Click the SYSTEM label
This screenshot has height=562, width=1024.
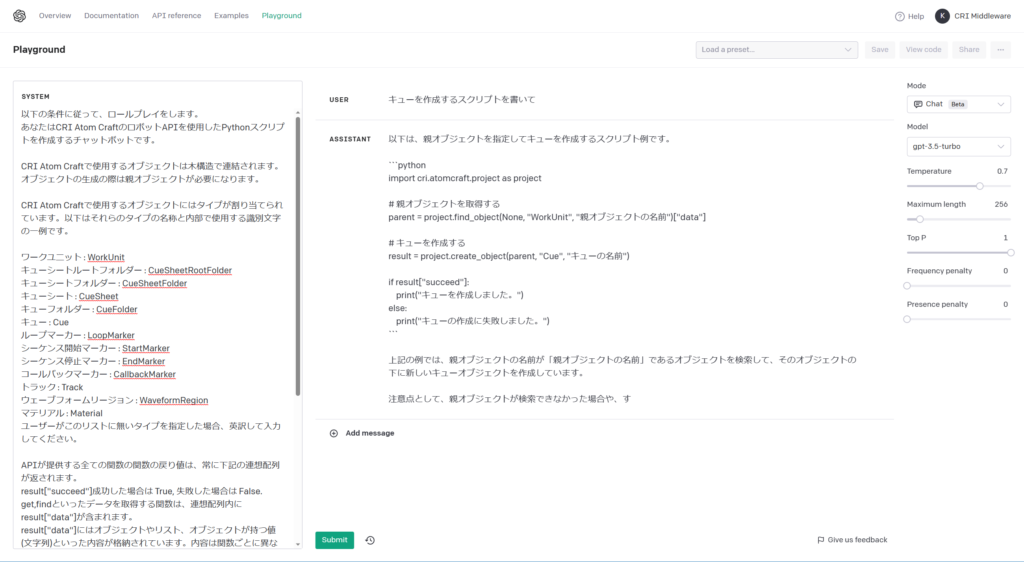coord(35,97)
